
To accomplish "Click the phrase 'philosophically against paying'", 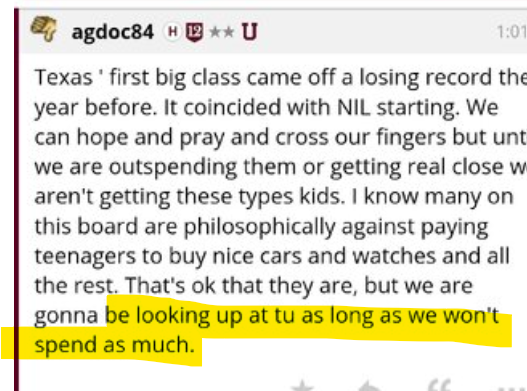I will (x=336, y=227).
